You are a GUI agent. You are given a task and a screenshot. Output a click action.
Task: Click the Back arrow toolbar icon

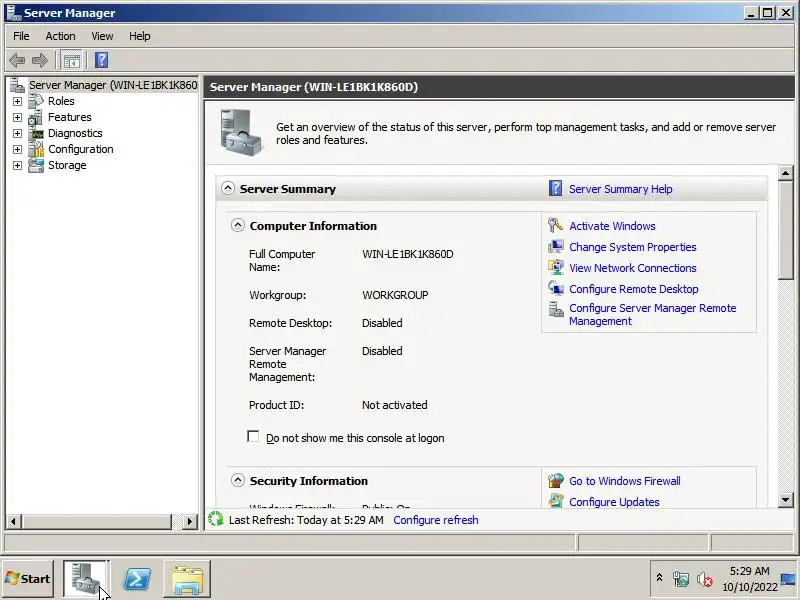(x=17, y=60)
